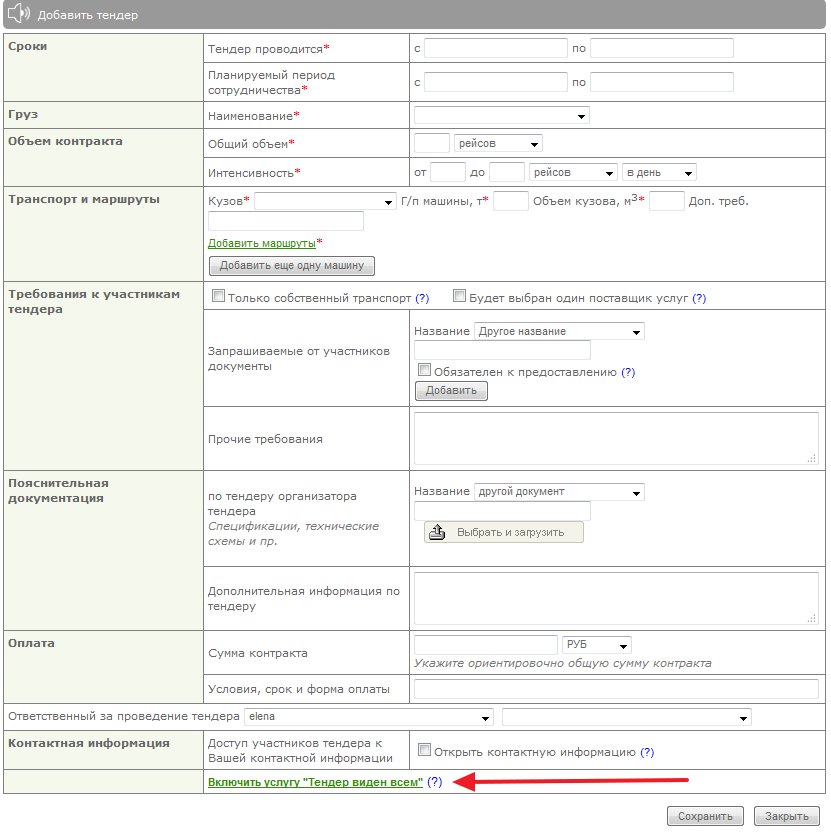831x833 pixels.
Task: Click the speaker icon beside Добавить тендер
Action: click(x=20, y=15)
